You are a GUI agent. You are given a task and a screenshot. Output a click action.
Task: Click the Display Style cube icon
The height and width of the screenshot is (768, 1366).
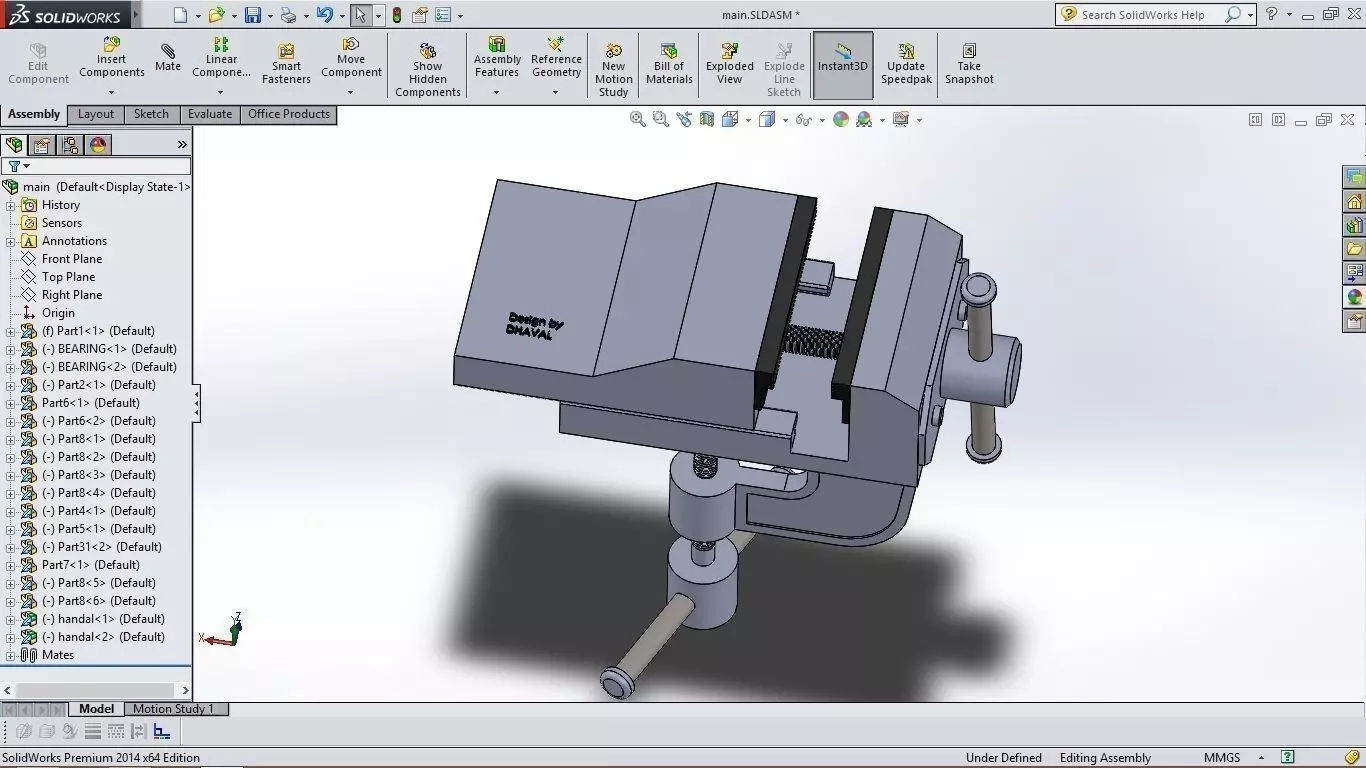tap(767, 119)
